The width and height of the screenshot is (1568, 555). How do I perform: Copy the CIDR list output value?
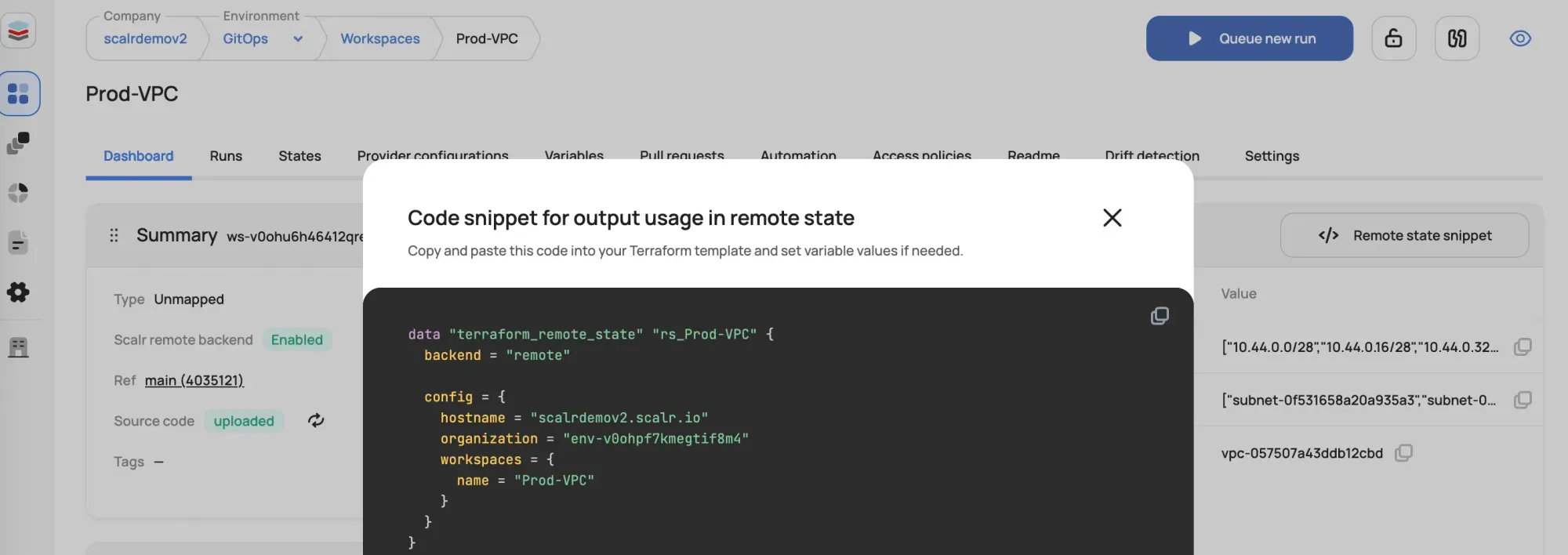point(1523,346)
